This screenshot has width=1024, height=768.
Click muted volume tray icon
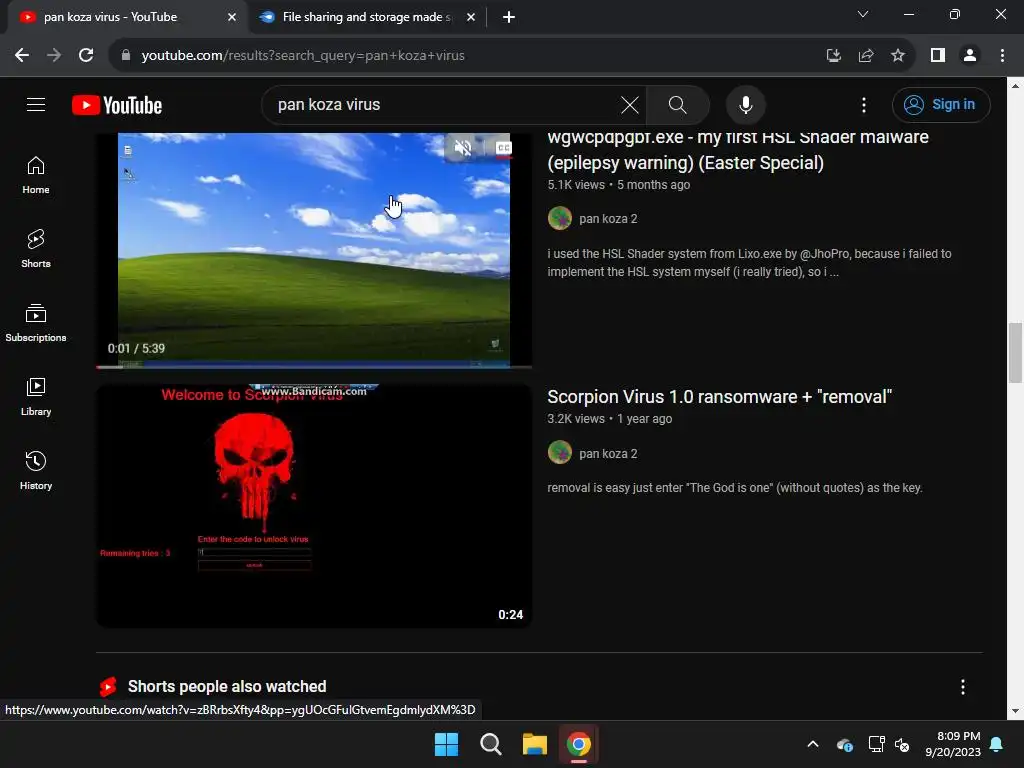[902, 744]
